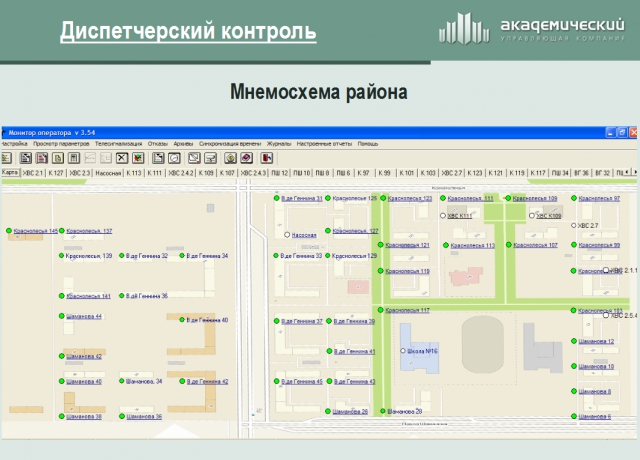The height and width of the screenshot is (460, 640).
Task: Open the В.де Геннина 41 map link
Action: coord(354,351)
